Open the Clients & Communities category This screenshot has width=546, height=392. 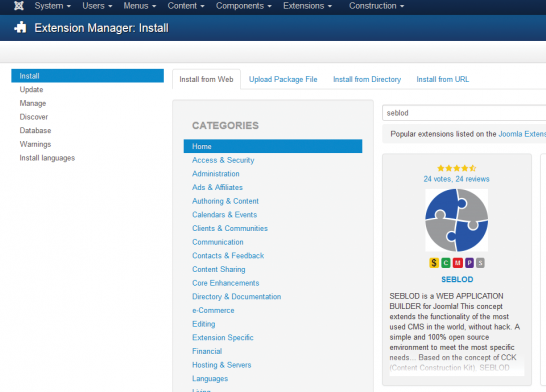230,228
